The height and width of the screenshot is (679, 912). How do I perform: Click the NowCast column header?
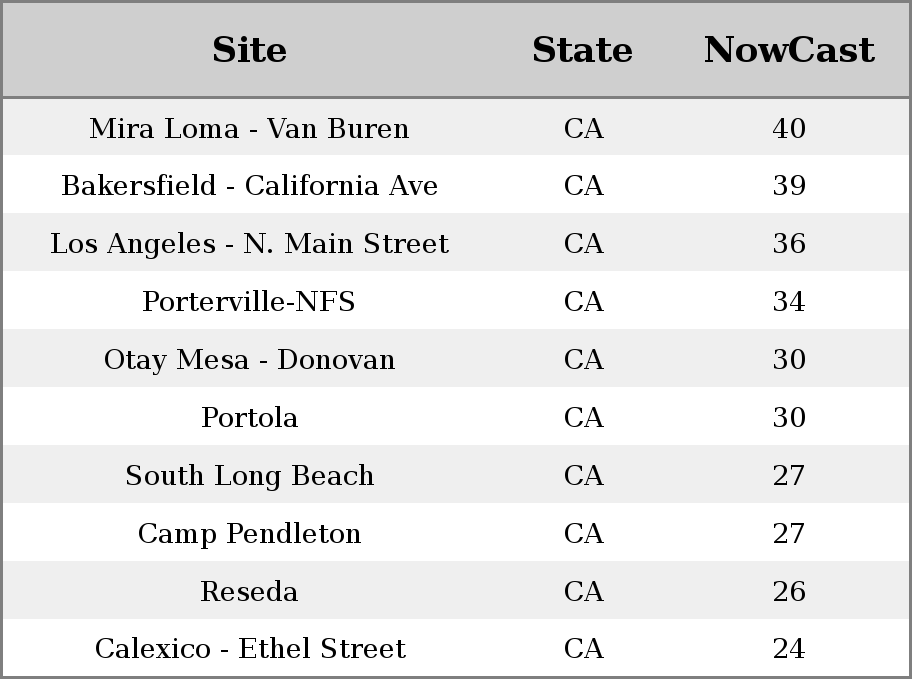(x=789, y=50)
